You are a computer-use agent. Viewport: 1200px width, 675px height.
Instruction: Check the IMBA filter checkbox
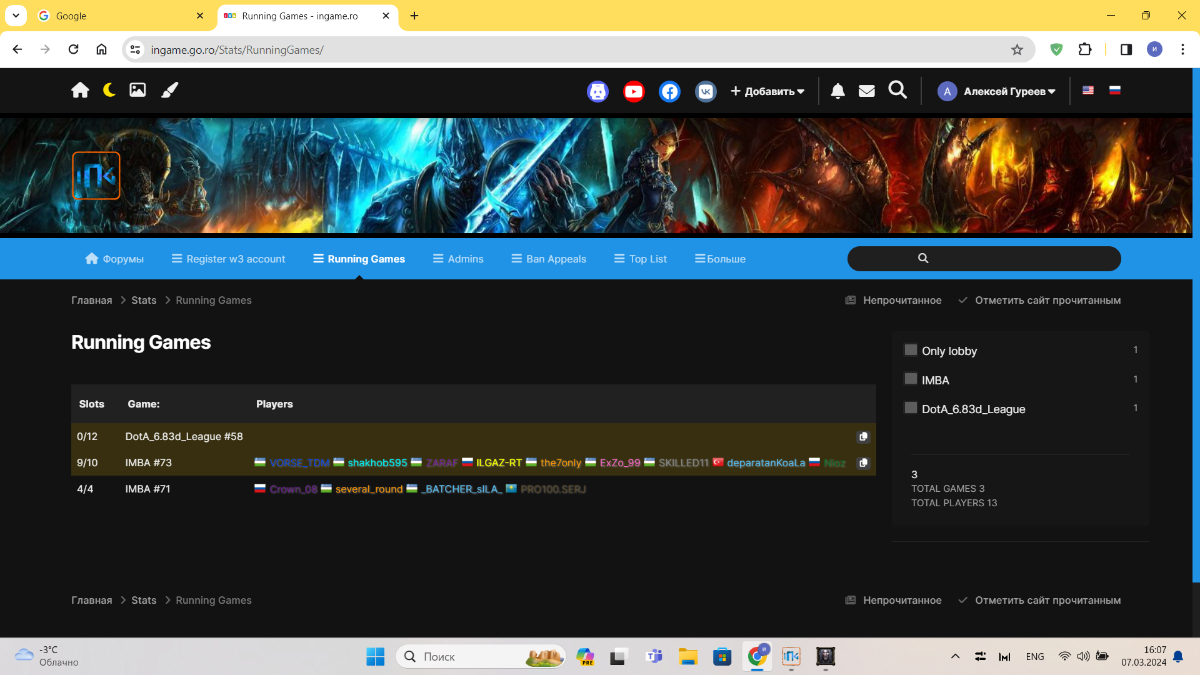[x=911, y=379]
